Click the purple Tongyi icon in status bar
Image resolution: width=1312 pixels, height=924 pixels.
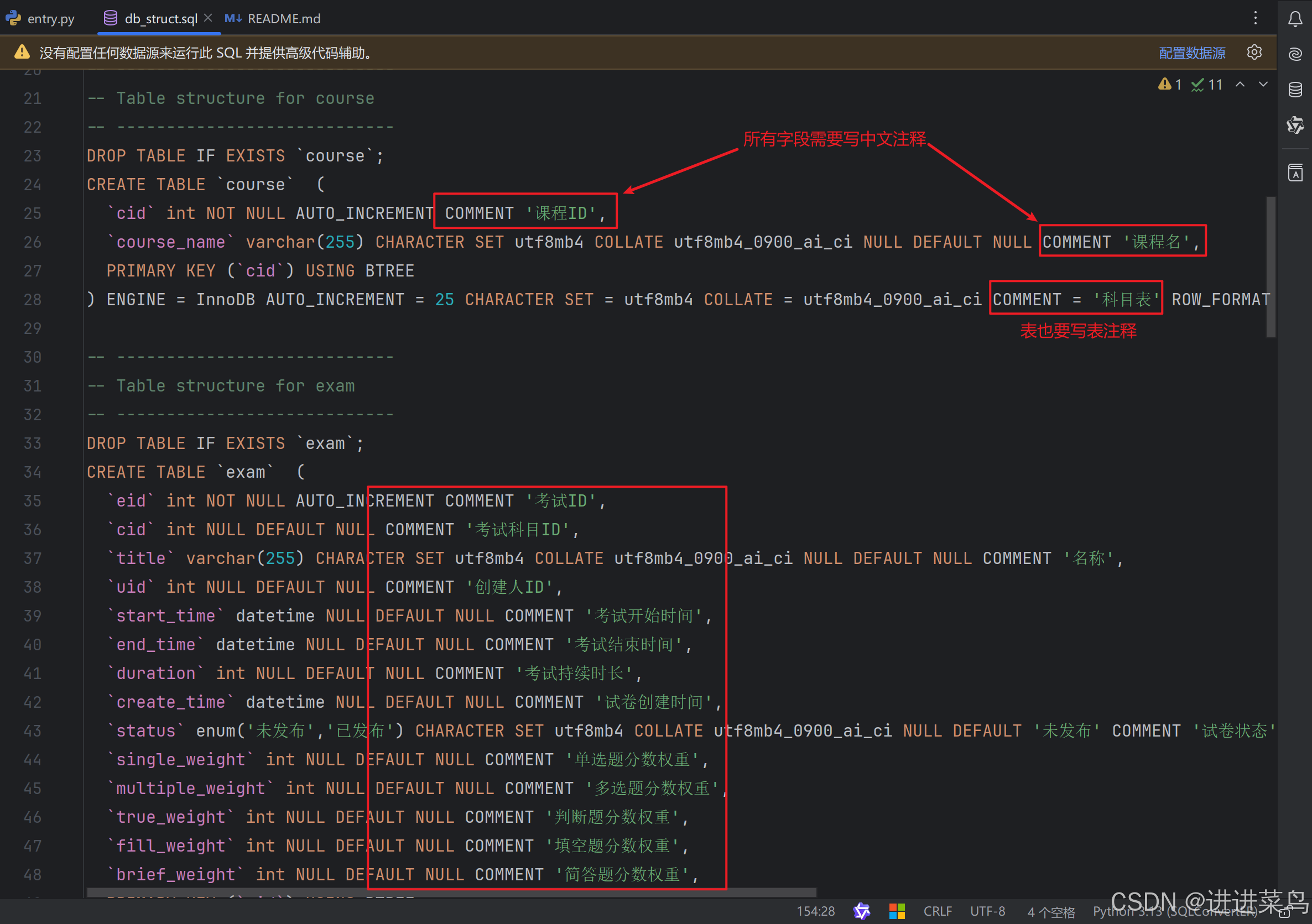861,911
